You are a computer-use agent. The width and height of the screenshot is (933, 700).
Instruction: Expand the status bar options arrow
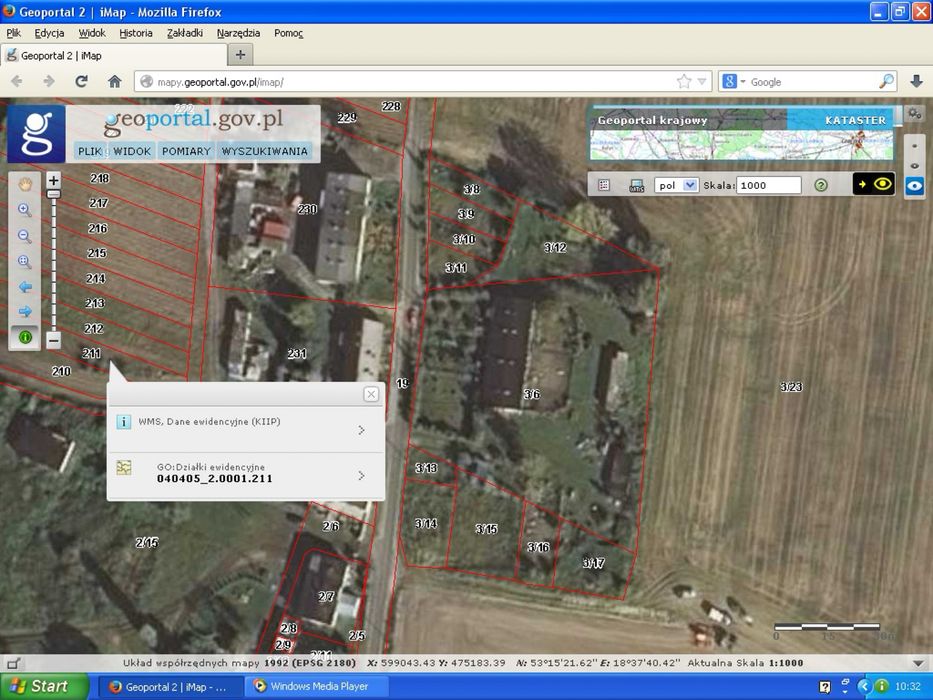pyautogui.click(x=918, y=663)
